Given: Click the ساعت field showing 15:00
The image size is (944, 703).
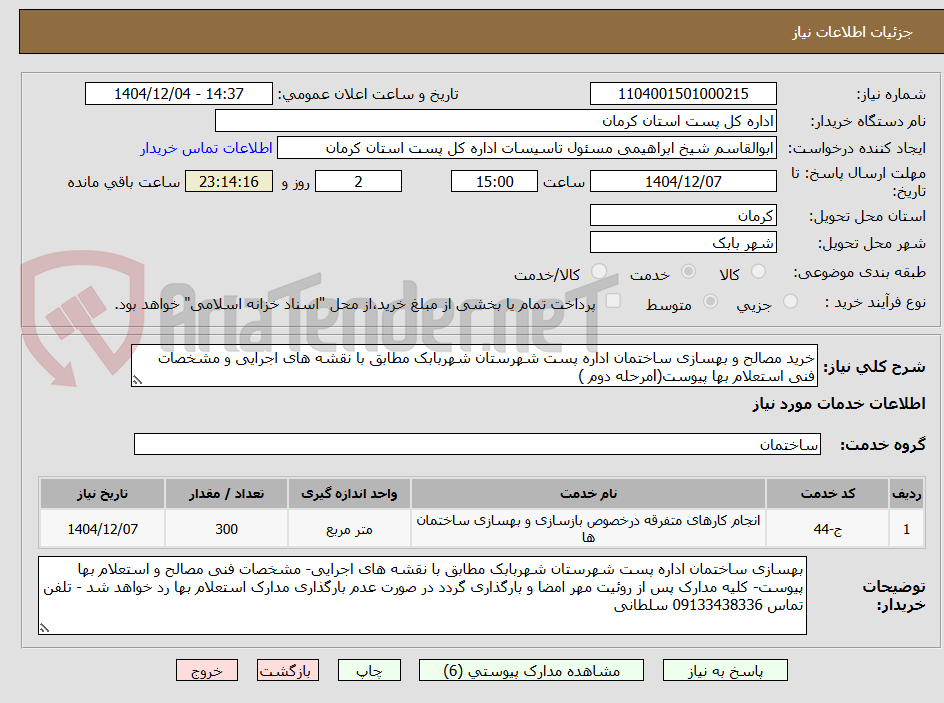Looking at the screenshot, I should (x=494, y=181).
